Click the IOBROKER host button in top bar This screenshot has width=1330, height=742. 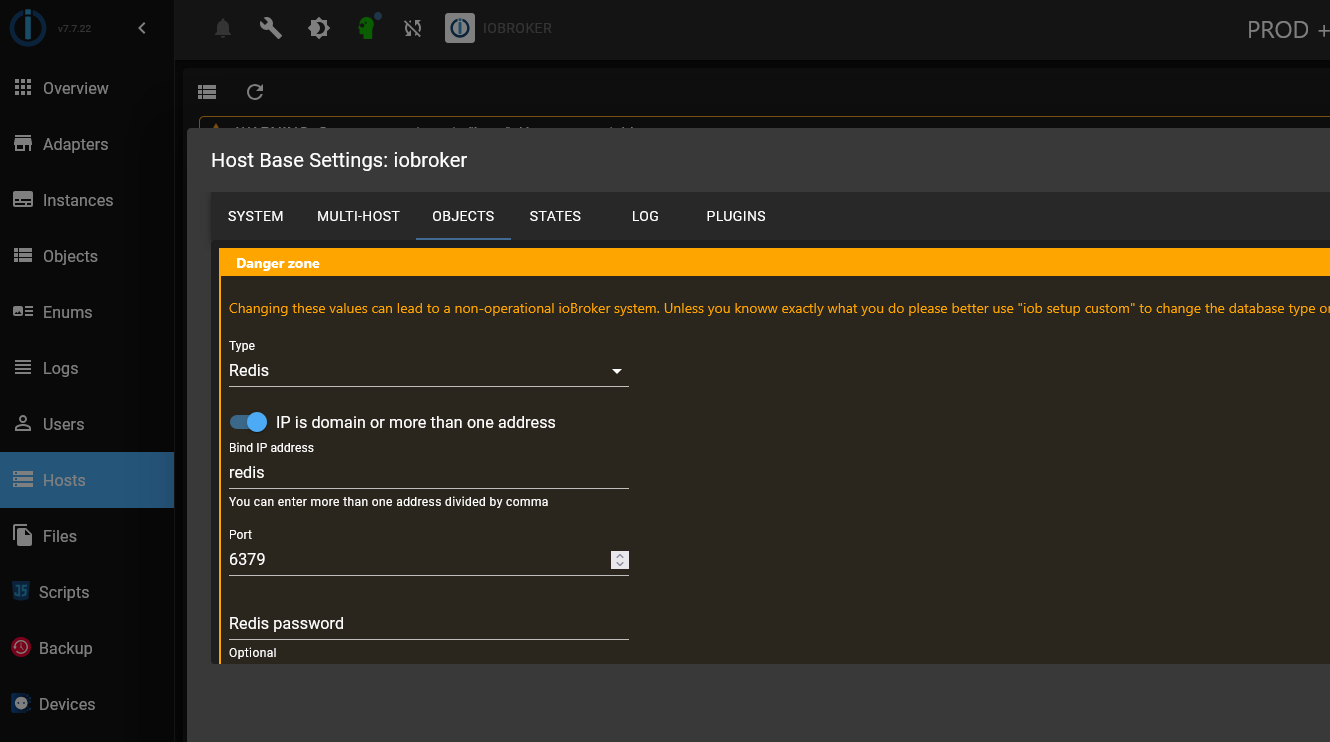tap(499, 29)
